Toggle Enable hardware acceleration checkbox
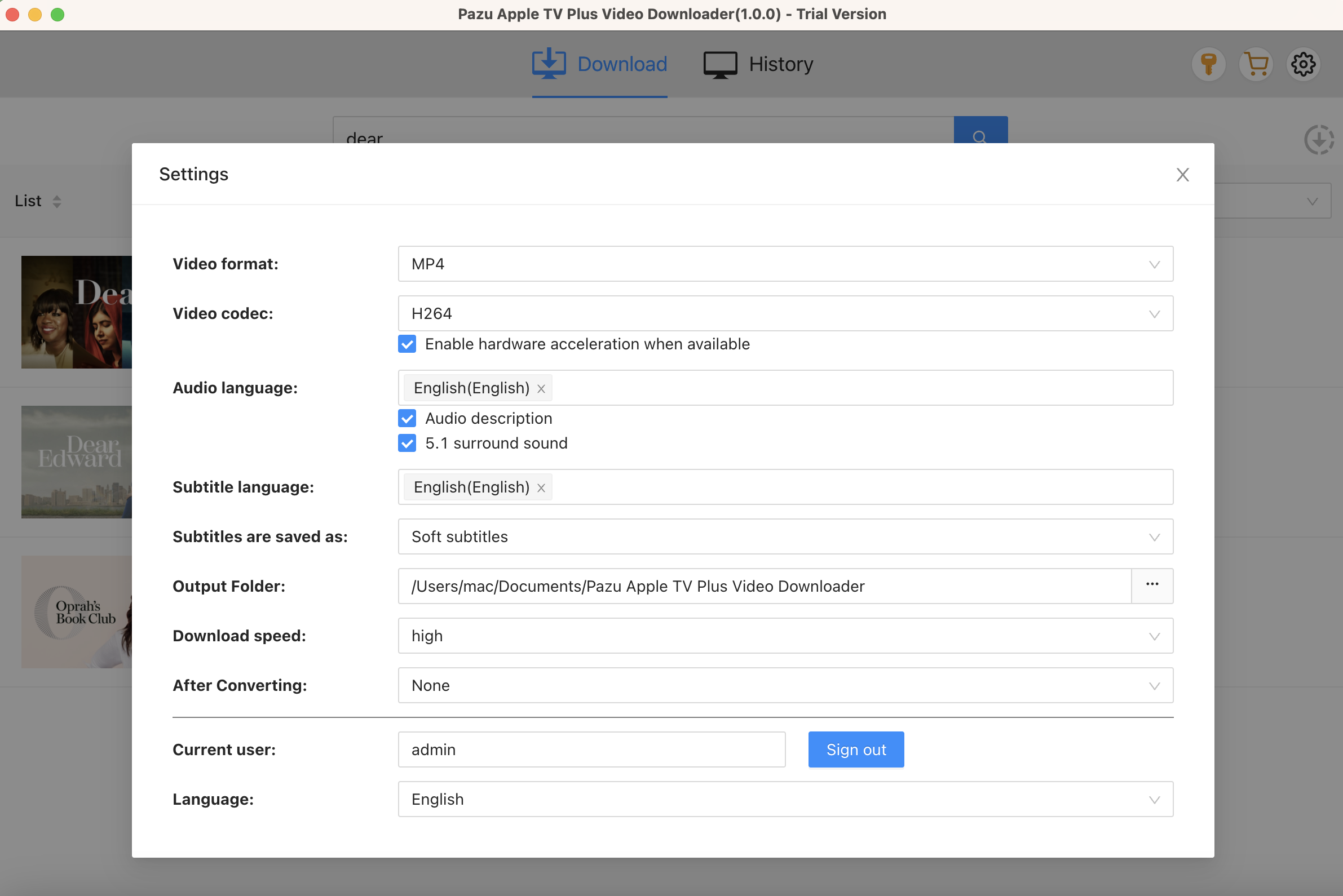The height and width of the screenshot is (896, 1343). pyautogui.click(x=407, y=344)
